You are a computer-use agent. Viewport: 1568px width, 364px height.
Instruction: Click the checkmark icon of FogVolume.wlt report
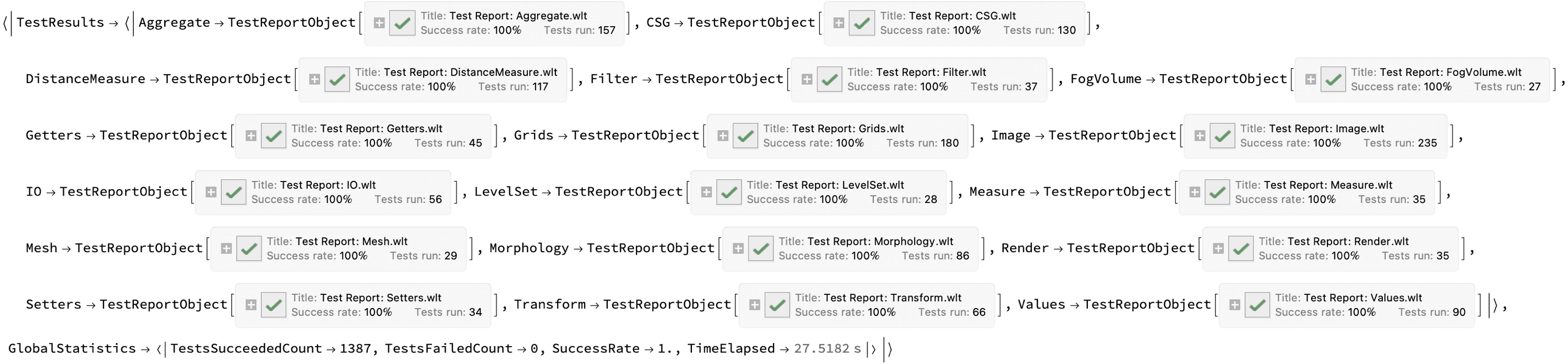[1333, 79]
